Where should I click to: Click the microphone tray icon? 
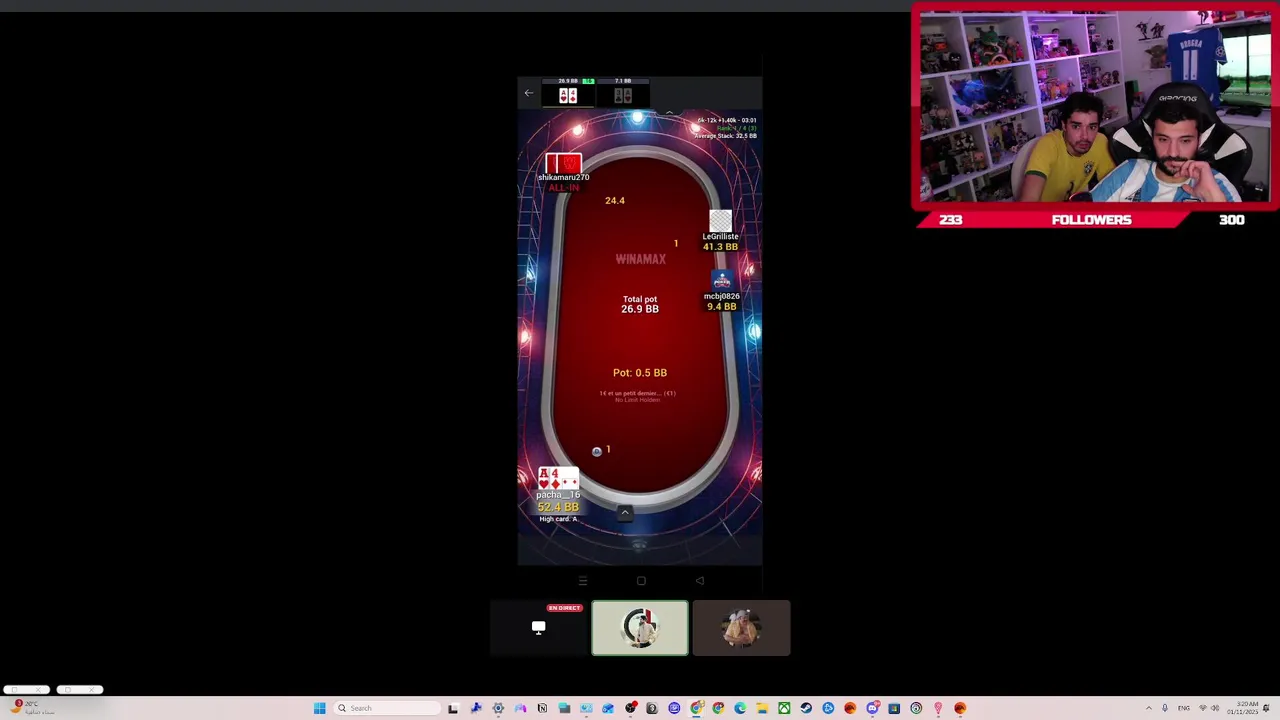pyautogui.click(x=1164, y=708)
